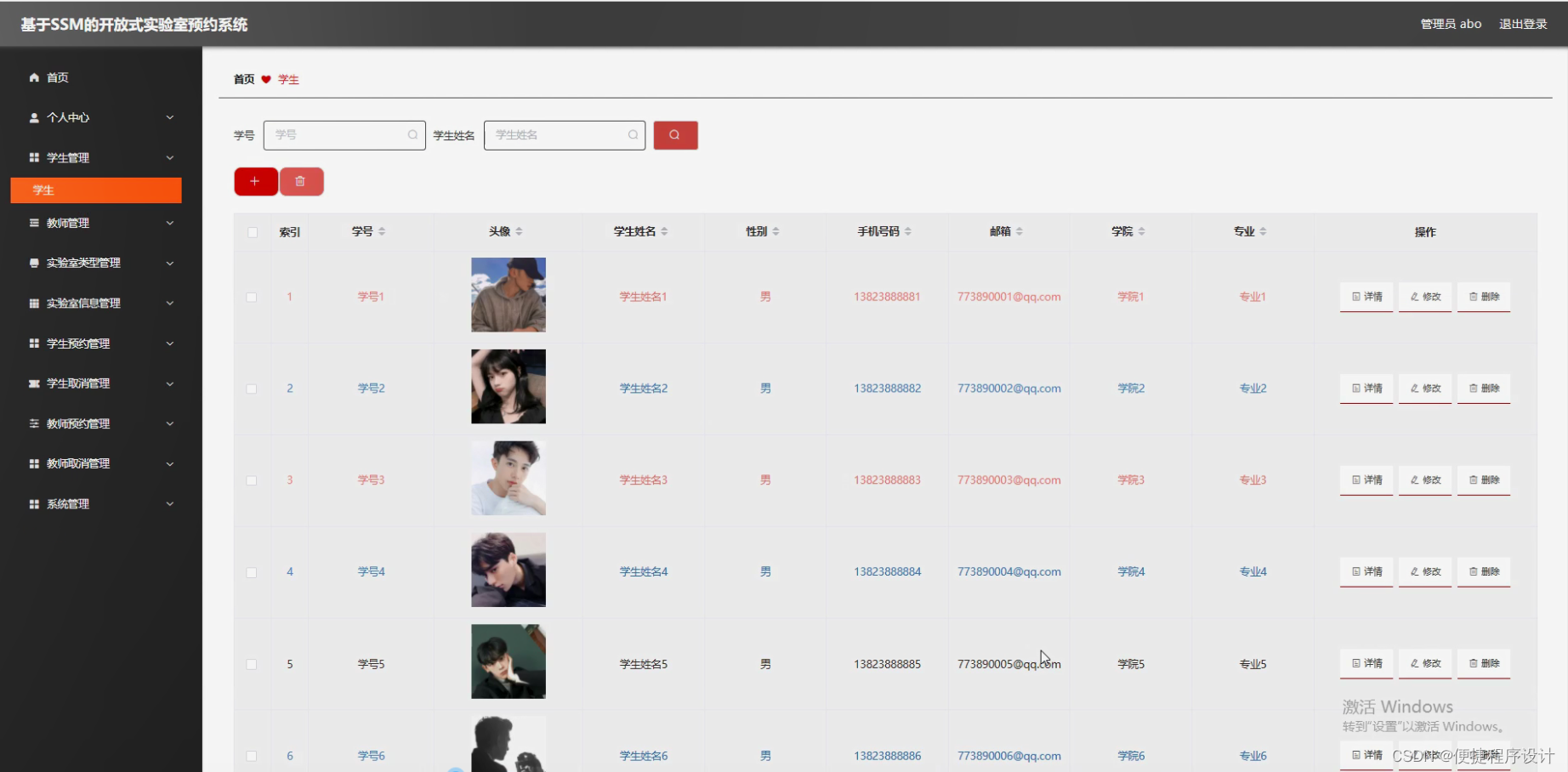Click the person icon for 个人中心
Viewport: 1568px width, 772px height.
(x=34, y=117)
